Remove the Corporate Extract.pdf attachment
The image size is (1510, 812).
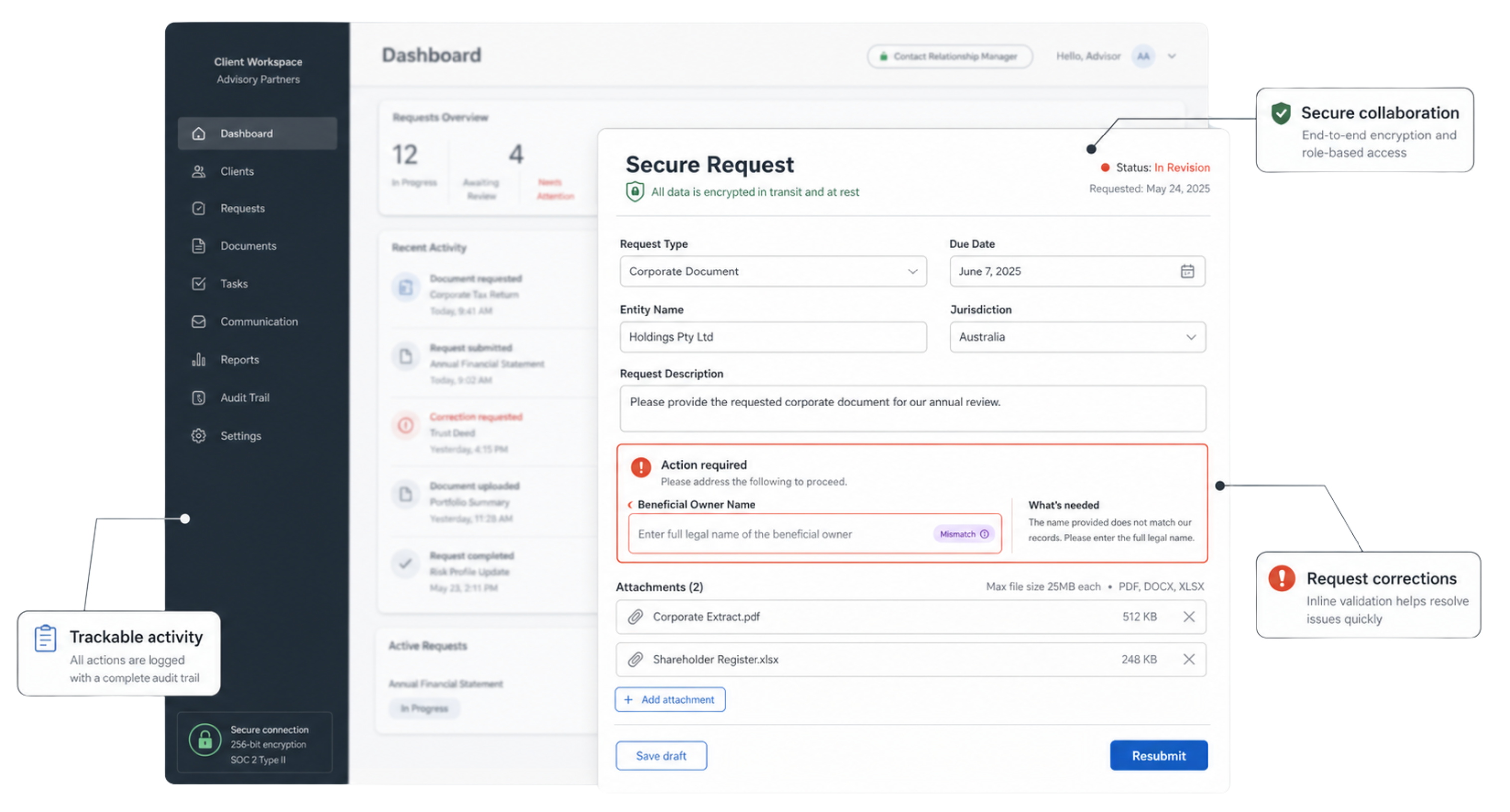(x=1189, y=617)
